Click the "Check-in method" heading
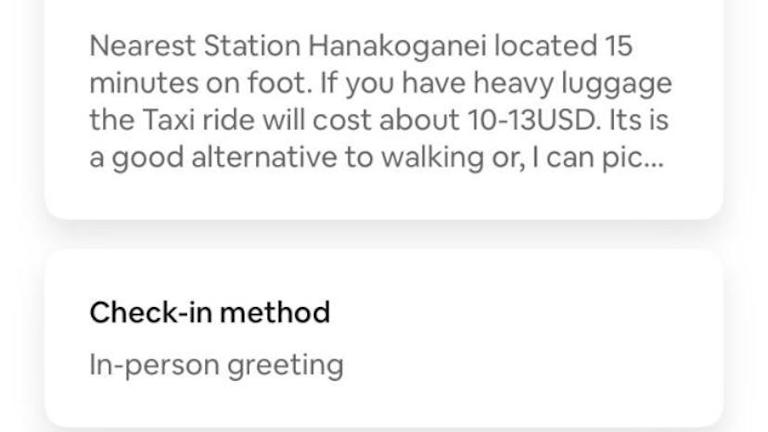 (x=209, y=312)
